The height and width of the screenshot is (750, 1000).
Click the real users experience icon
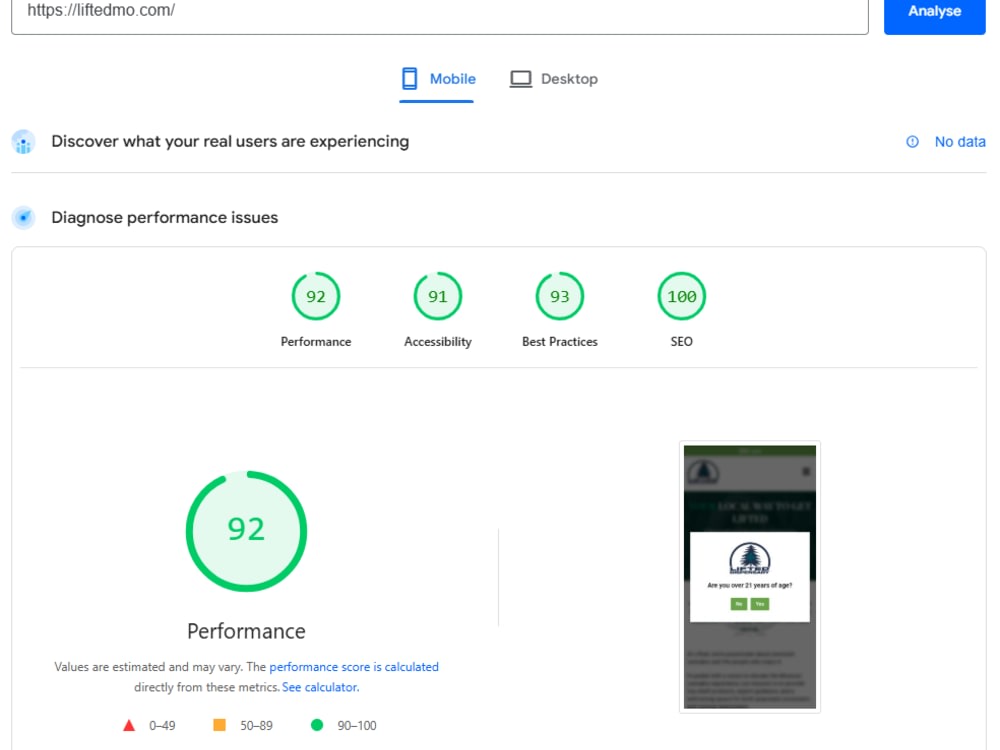pos(24,142)
